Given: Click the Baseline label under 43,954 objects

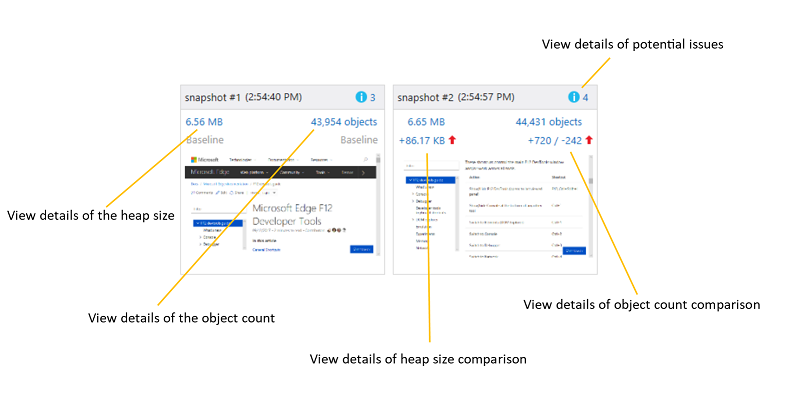Looking at the screenshot, I should [x=359, y=140].
